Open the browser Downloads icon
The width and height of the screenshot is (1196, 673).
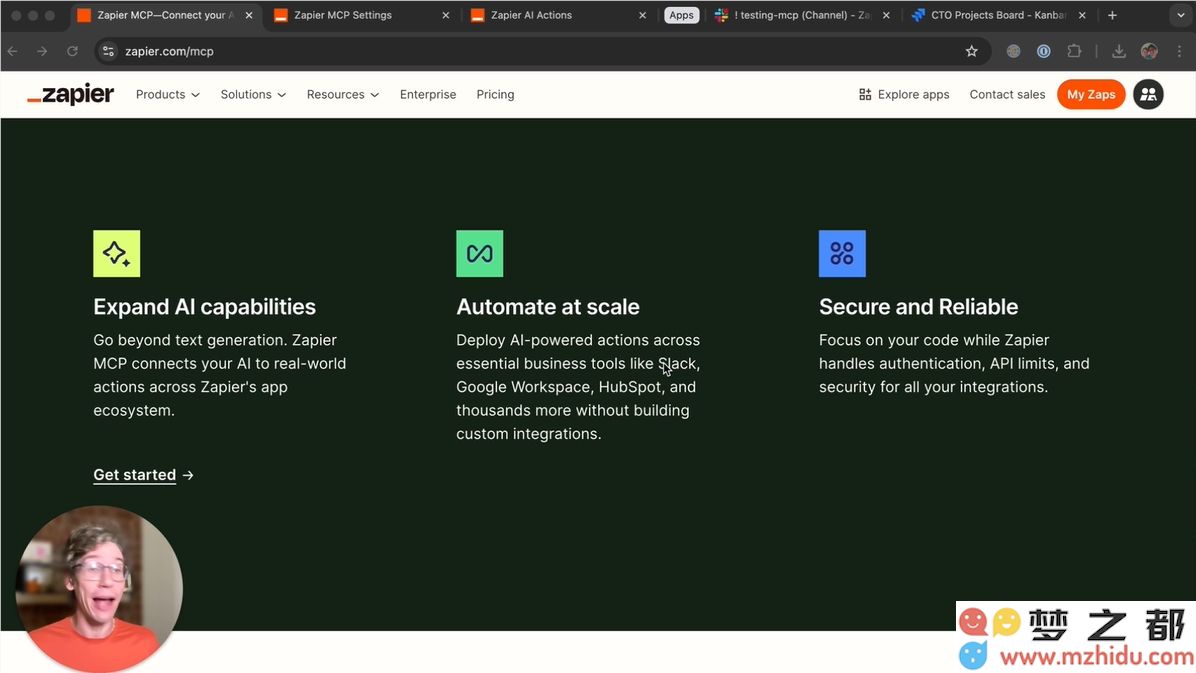[x=1119, y=51]
